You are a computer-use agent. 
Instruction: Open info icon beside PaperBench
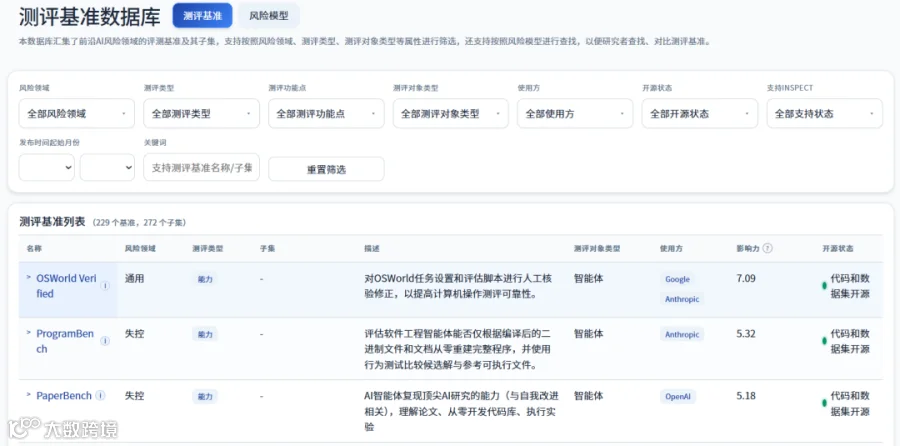100,395
